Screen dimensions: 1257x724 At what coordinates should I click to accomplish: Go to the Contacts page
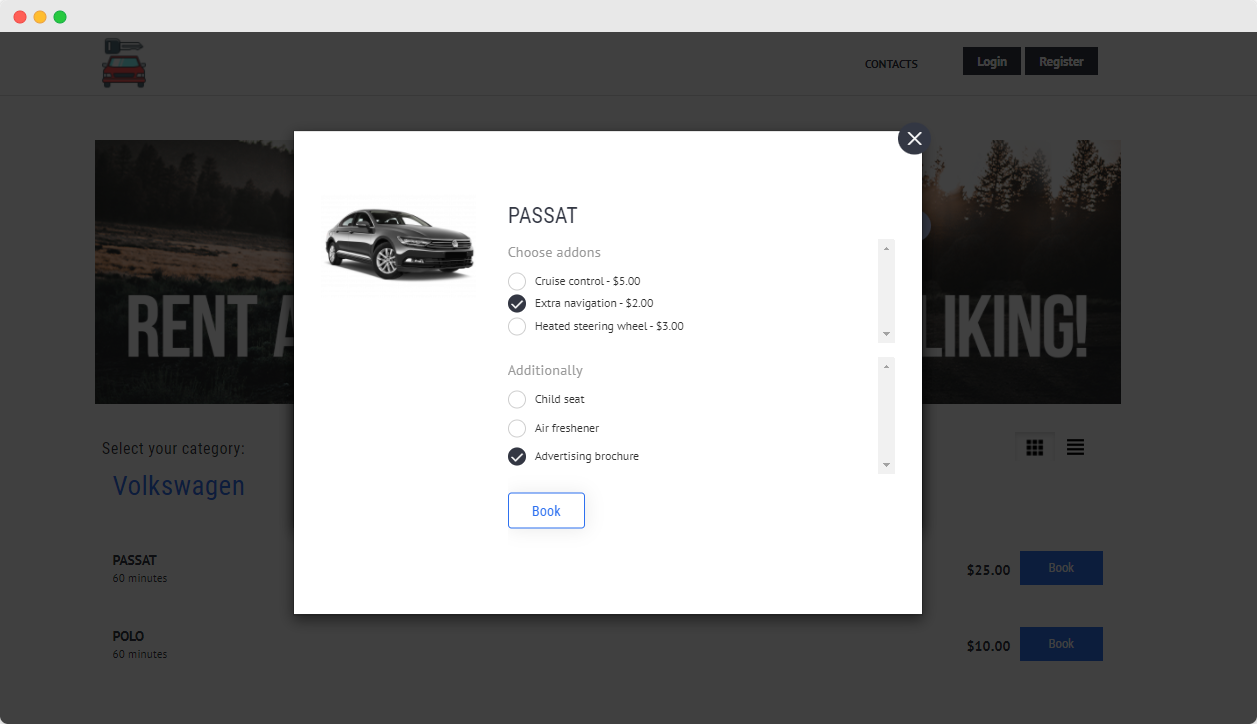(x=891, y=64)
